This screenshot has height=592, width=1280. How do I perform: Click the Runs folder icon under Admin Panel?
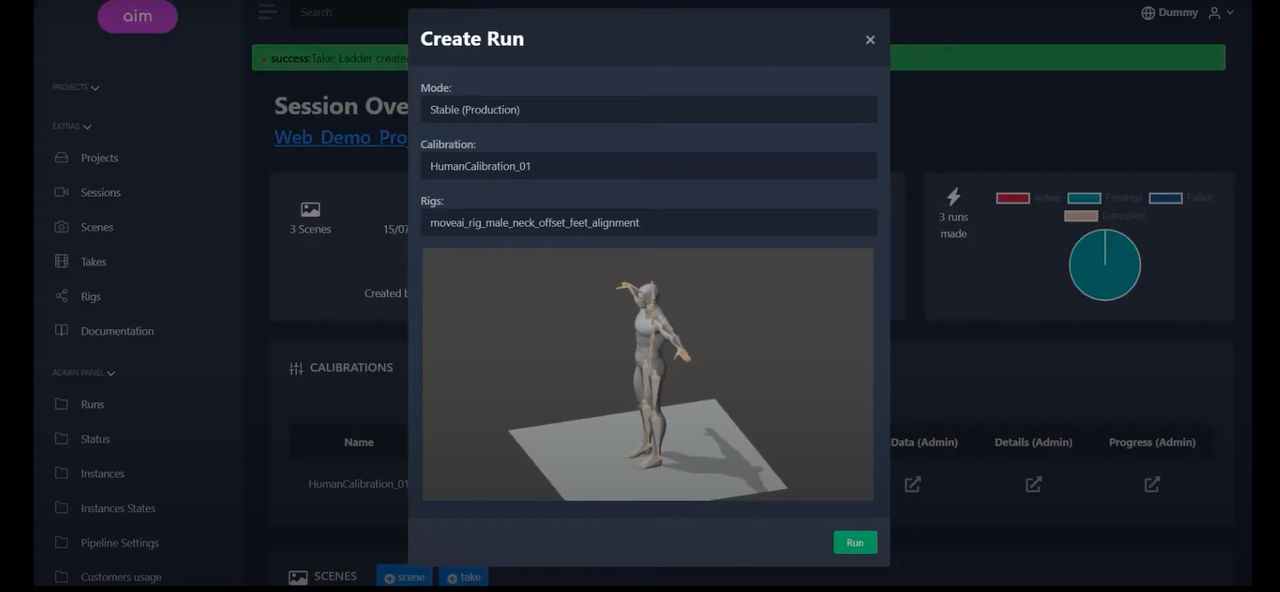pos(62,404)
